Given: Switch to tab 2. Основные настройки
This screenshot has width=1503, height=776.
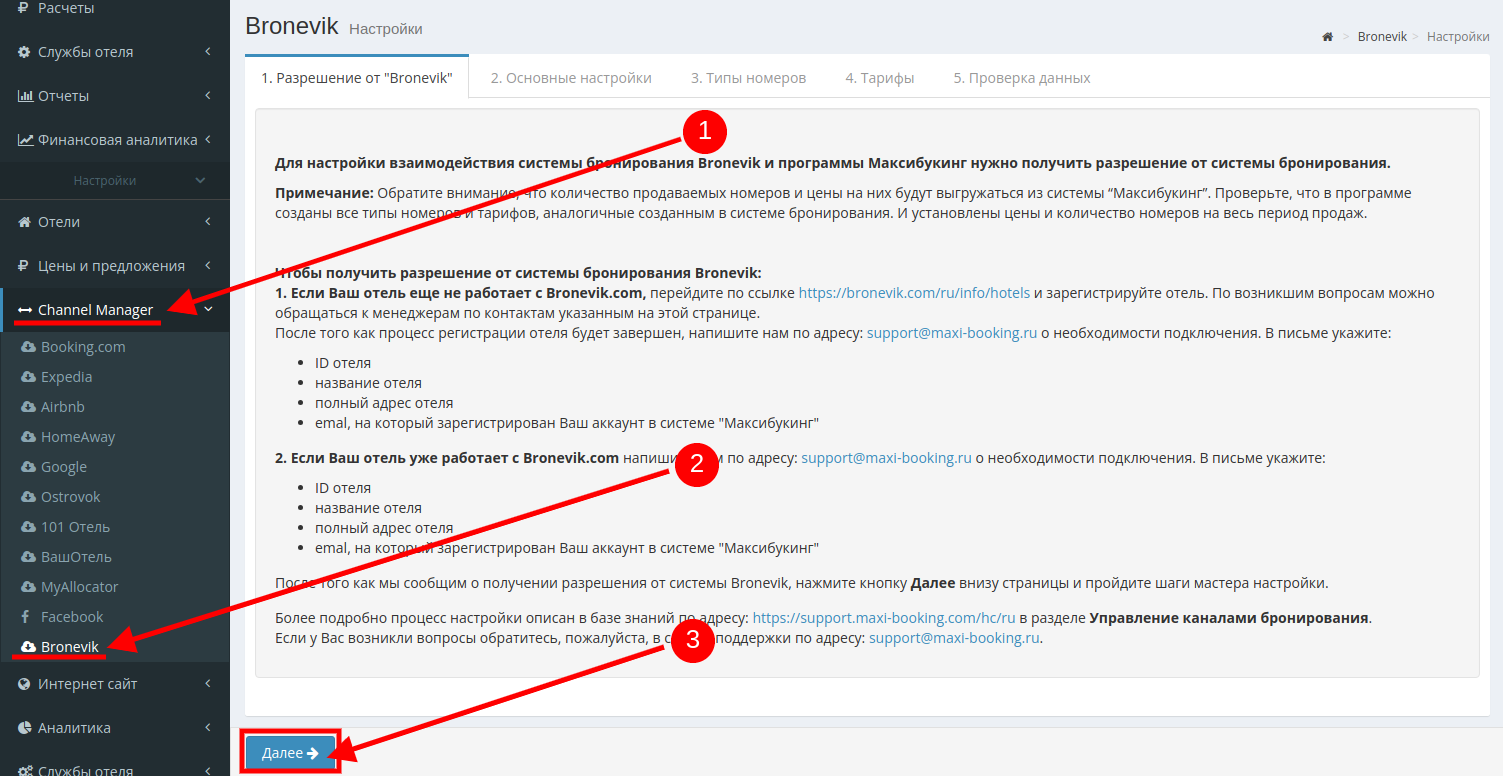Looking at the screenshot, I should pos(571,77).
